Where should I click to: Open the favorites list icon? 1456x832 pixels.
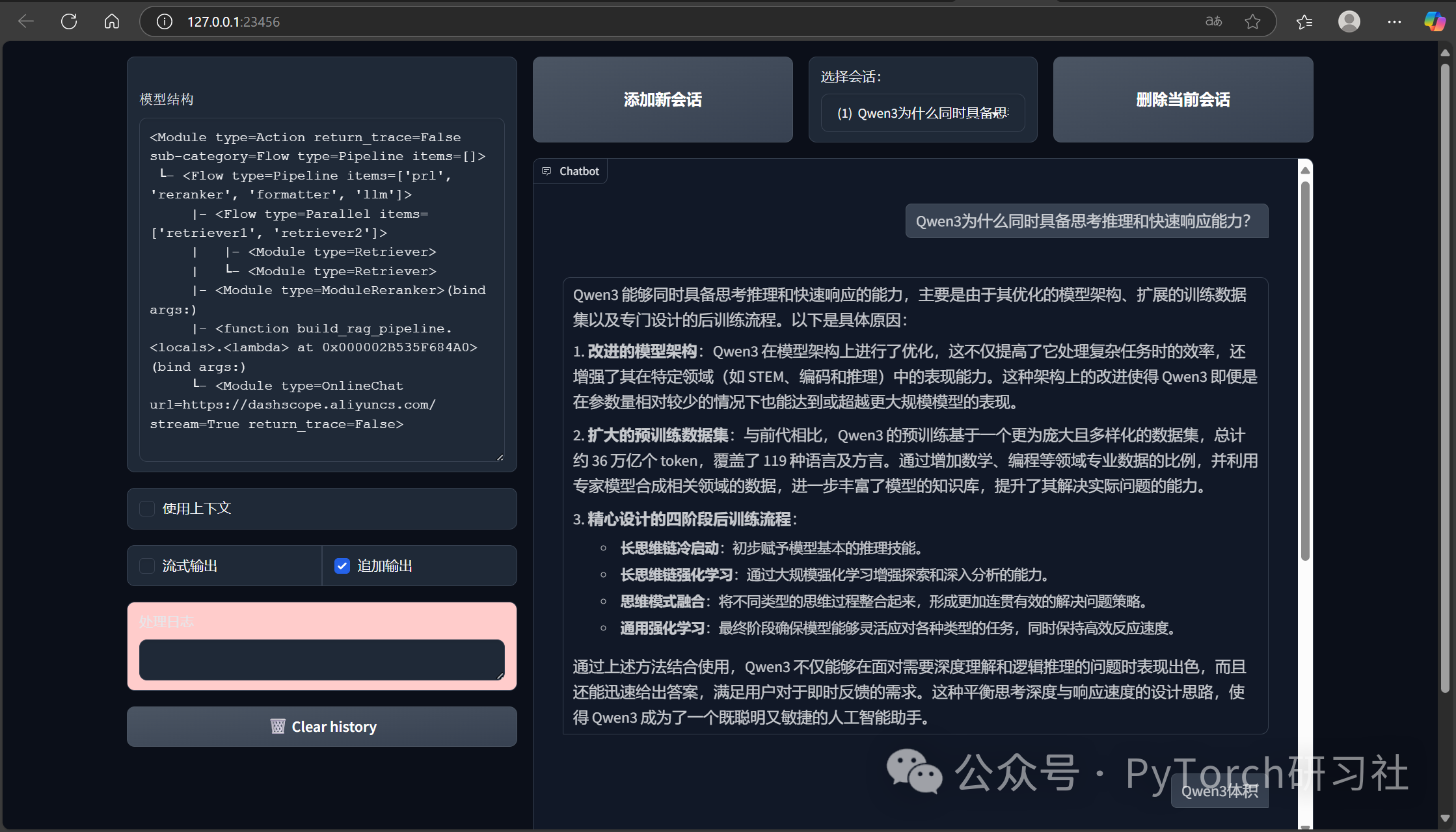pyautogui.click(x=1304, y=21)
